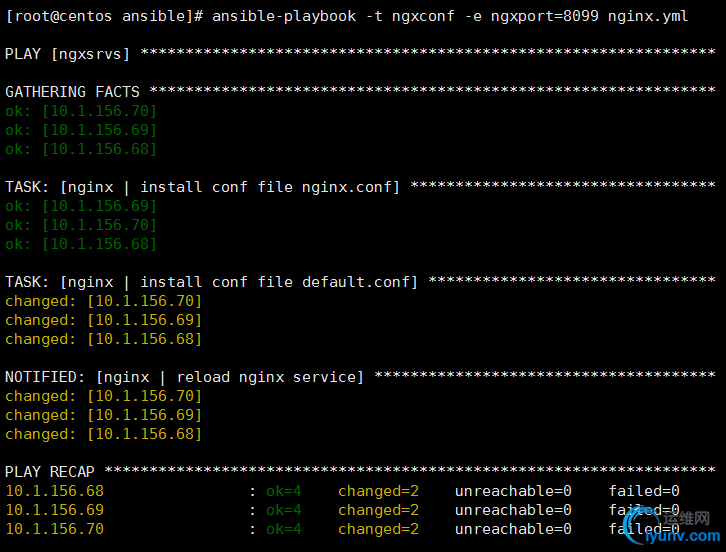Select host 10.1.156.68 in PLAY RECAP
The image size is (726, 552).
click(55, 491)
